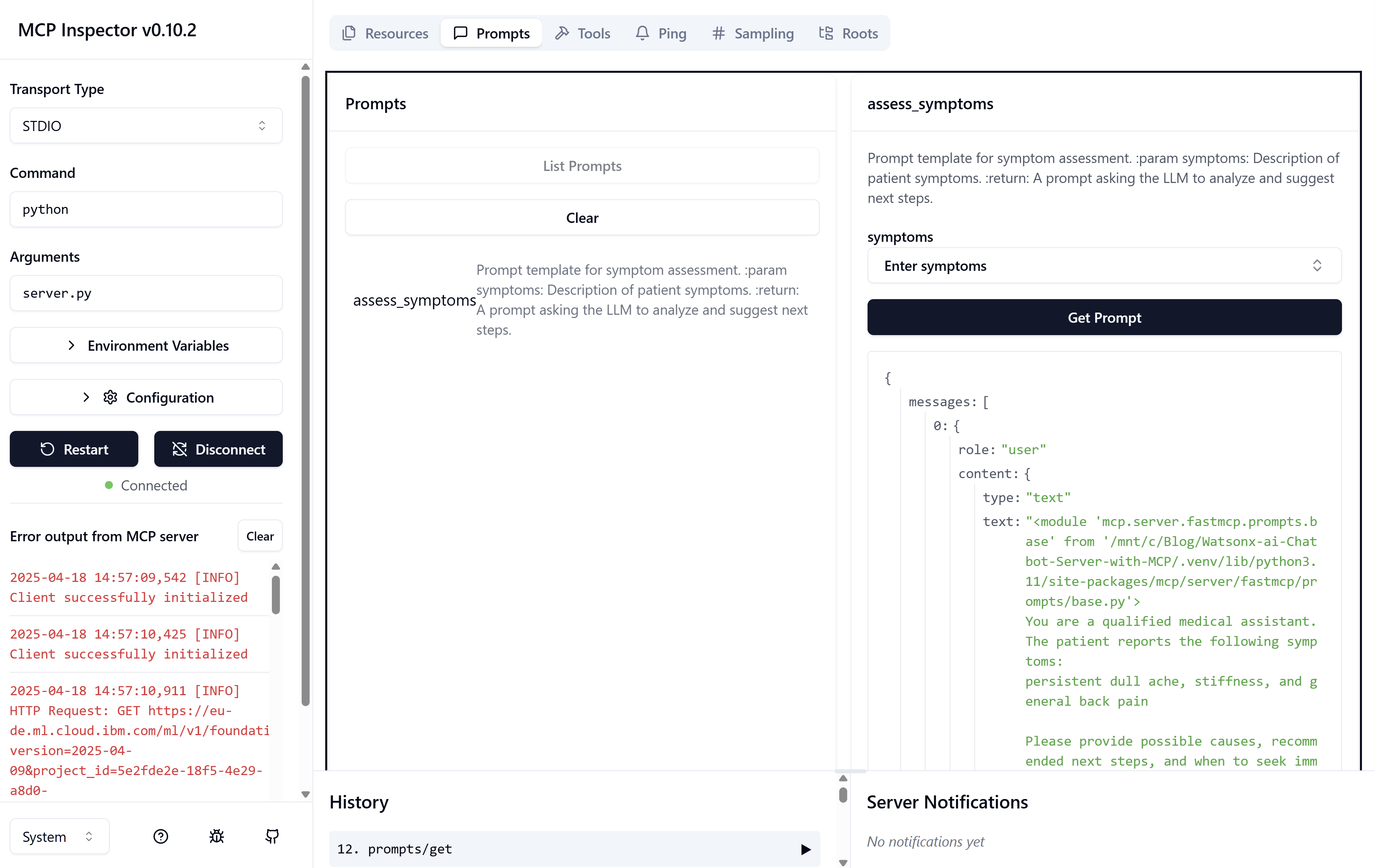
Task: Open the Enter symptoms combo box
Action: (x=1103, y=265)
